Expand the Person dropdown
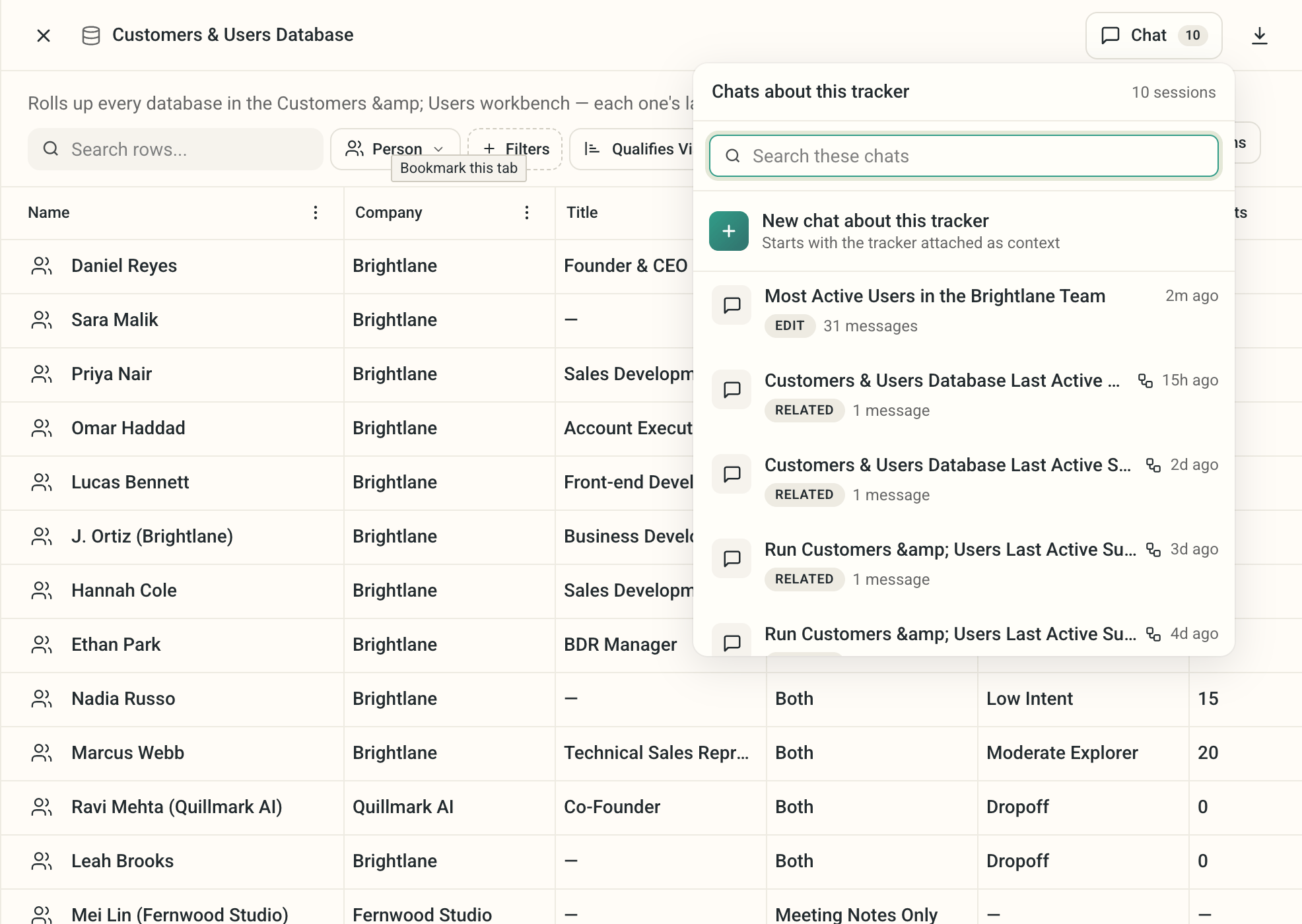The image size is (1302, 924). click(x=395, y=149)
